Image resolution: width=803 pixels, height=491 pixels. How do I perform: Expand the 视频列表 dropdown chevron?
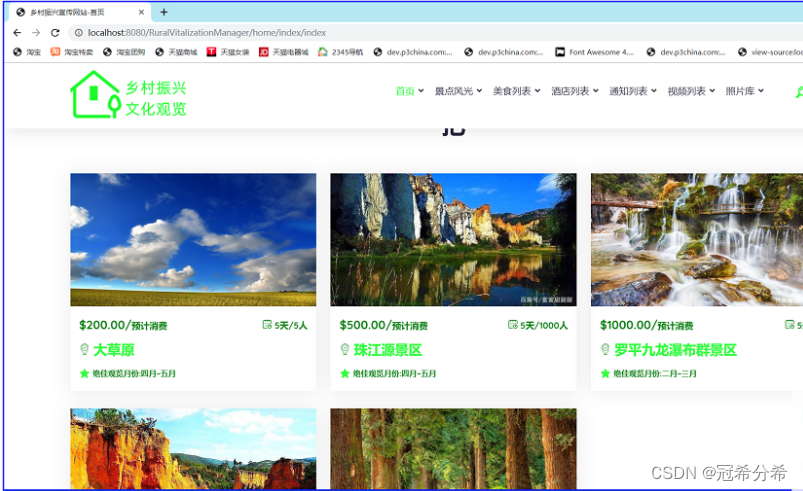pyautogui.click(x=712, y=91)
